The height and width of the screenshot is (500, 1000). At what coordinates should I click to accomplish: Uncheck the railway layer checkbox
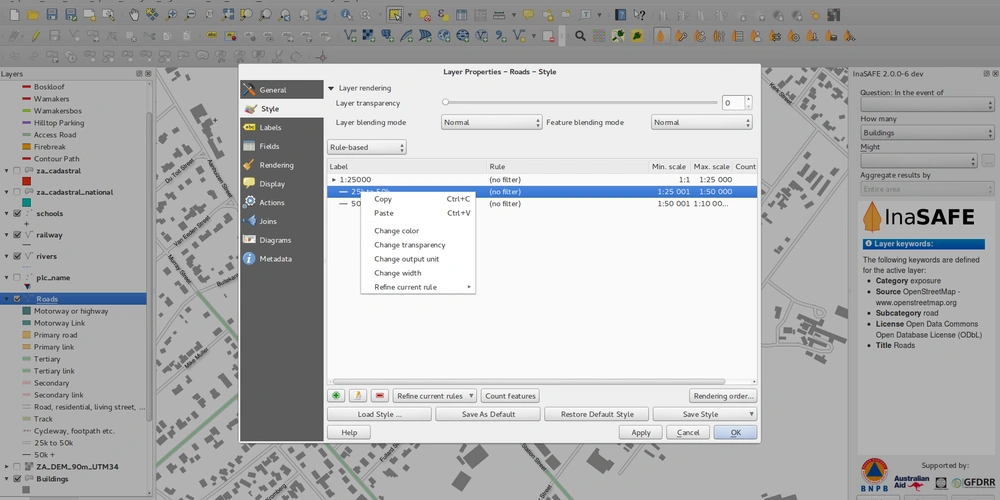click(x=17, y=235)
